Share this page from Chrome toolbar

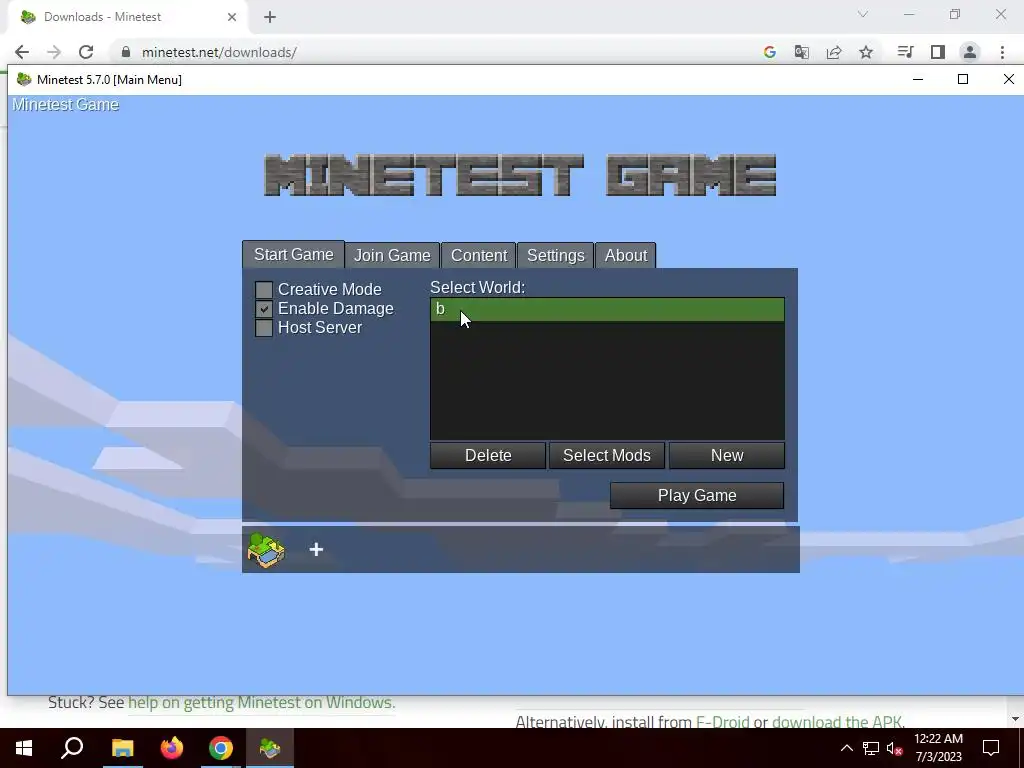(834, 52)
